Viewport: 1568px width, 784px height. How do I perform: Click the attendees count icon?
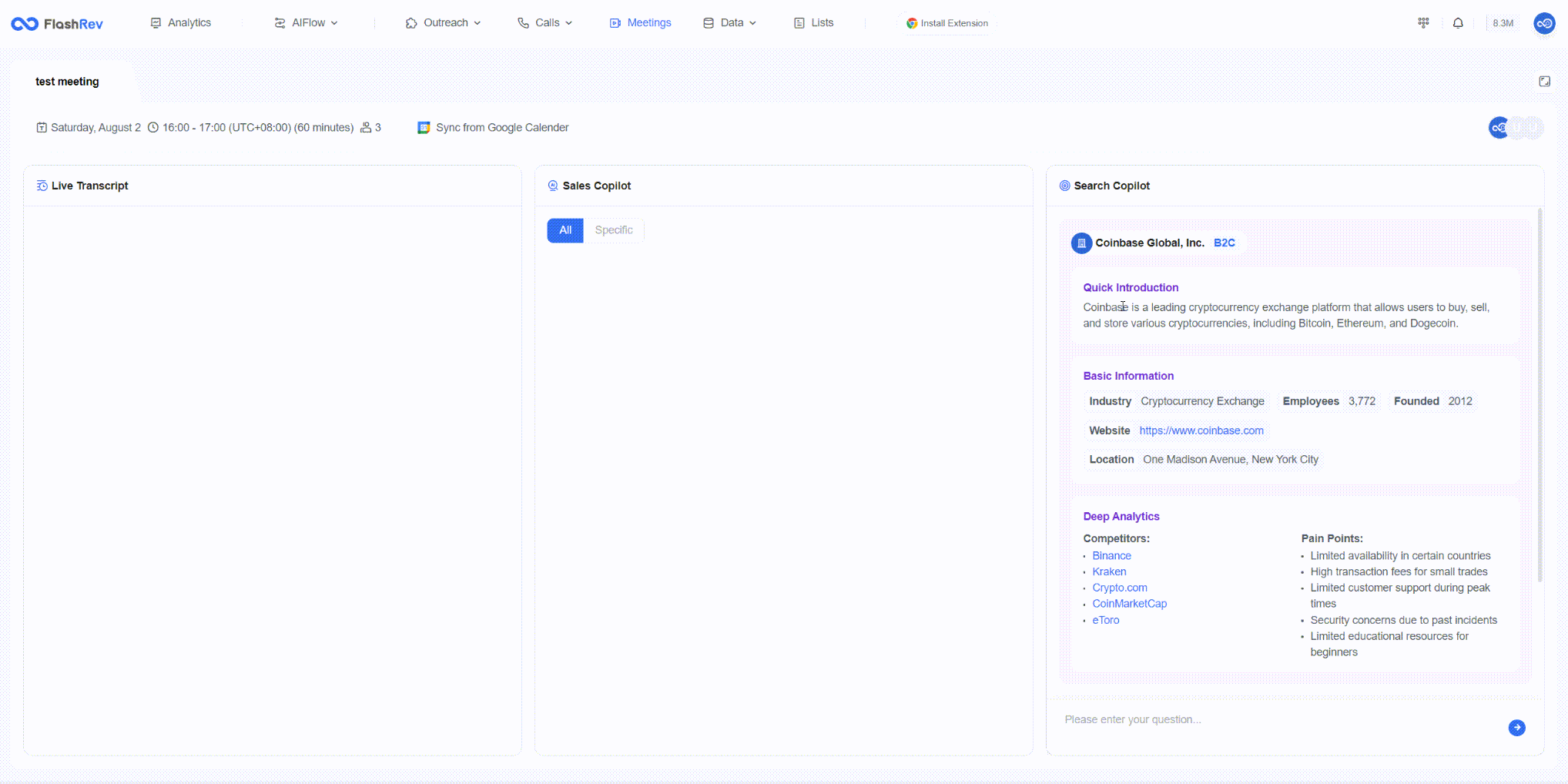[366, 128]
